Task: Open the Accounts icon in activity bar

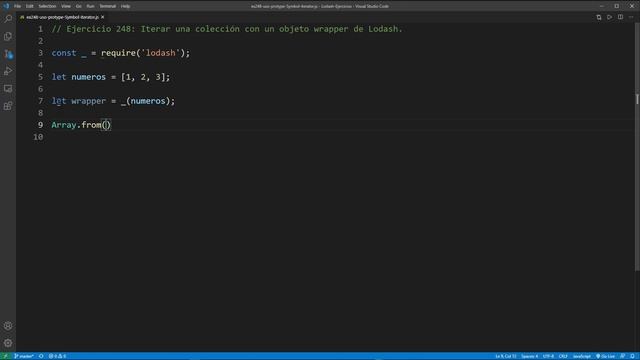Action: pos(8,326)
